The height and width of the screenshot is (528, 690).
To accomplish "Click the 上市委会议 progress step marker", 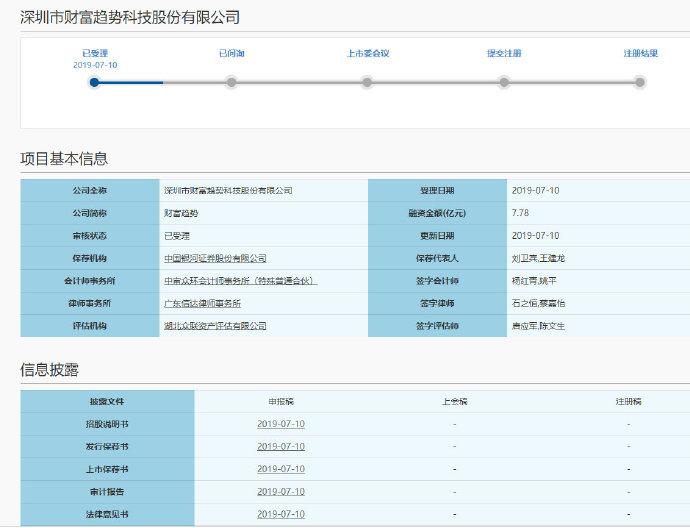I will coord(367,82).
